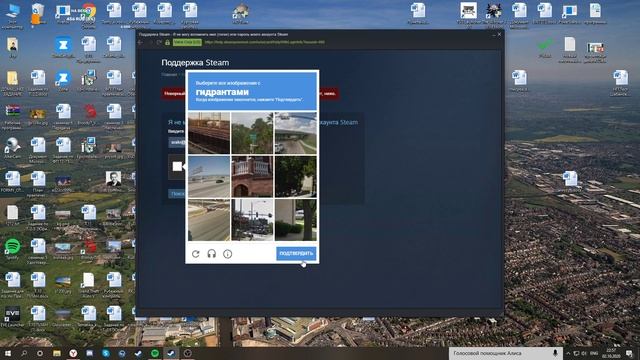Switch input language via ENG indicator
Image resolution: width=640 pixels, height=360 pixels.
(x=594, y=353)
